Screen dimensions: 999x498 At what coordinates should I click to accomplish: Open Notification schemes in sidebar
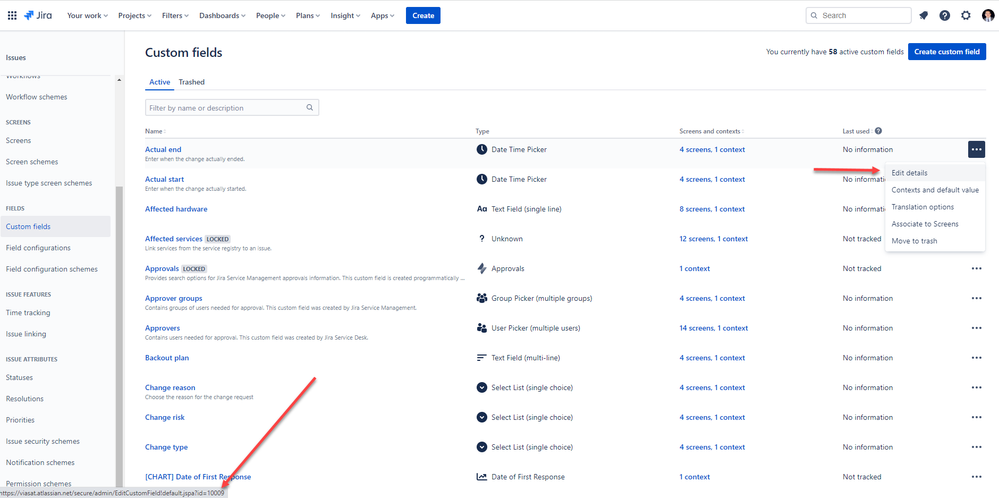pyautogui.click(x=40, y=462)
